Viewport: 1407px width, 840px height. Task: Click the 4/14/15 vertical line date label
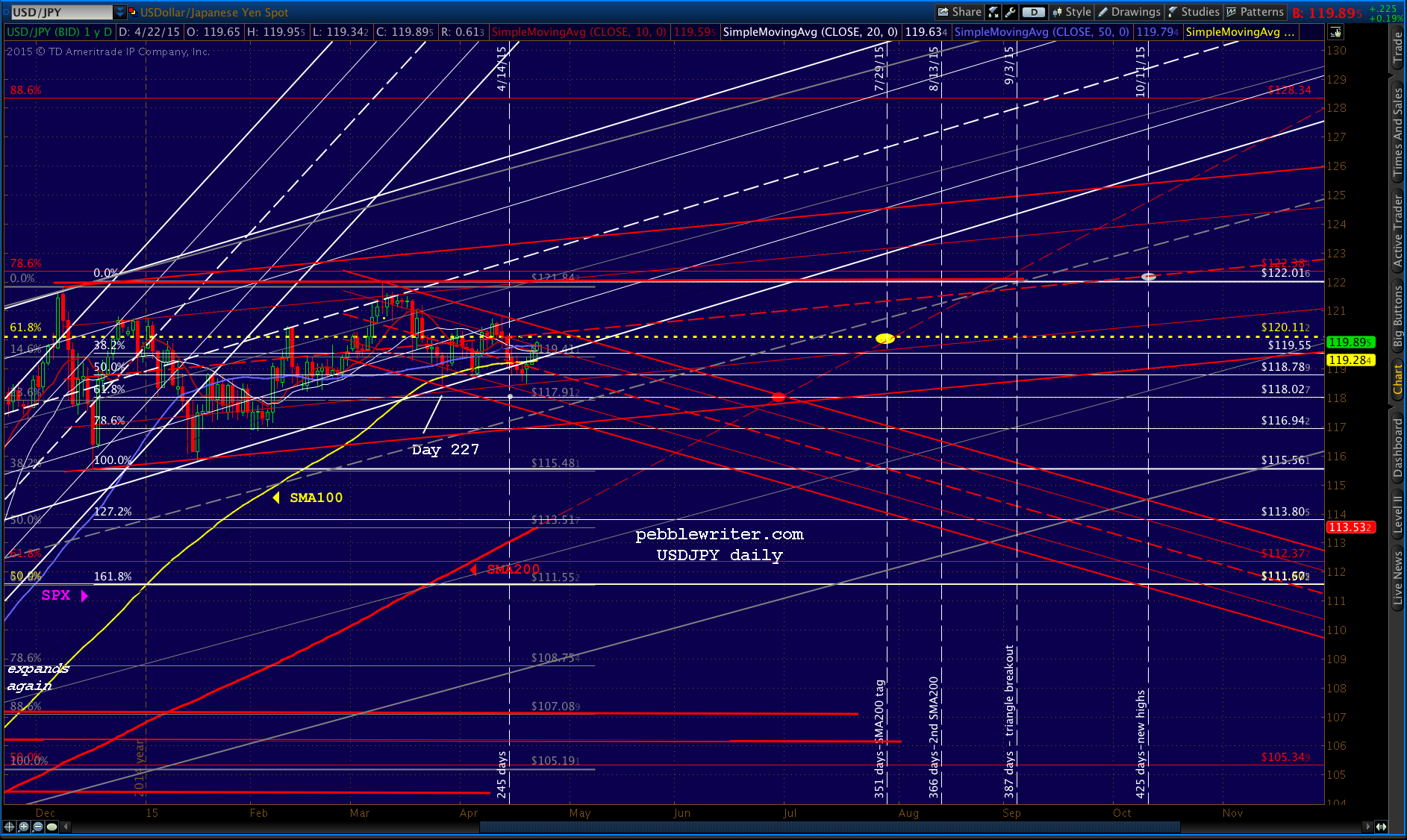(502, 69)
